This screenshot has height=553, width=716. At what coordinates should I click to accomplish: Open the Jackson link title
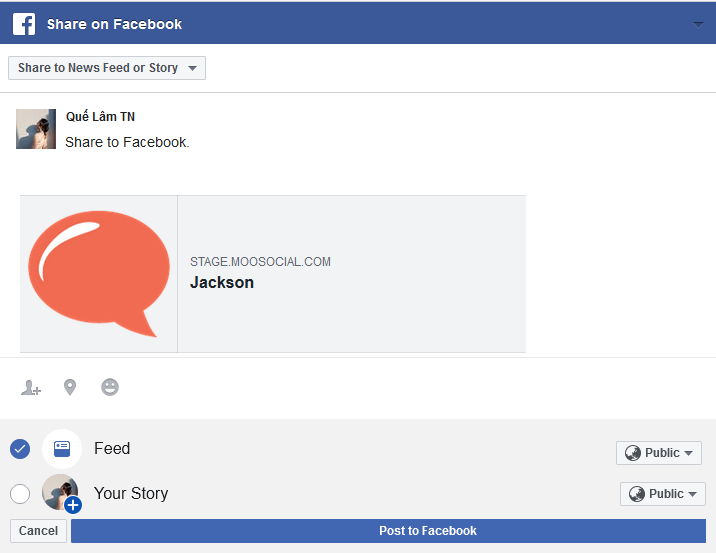222,282
